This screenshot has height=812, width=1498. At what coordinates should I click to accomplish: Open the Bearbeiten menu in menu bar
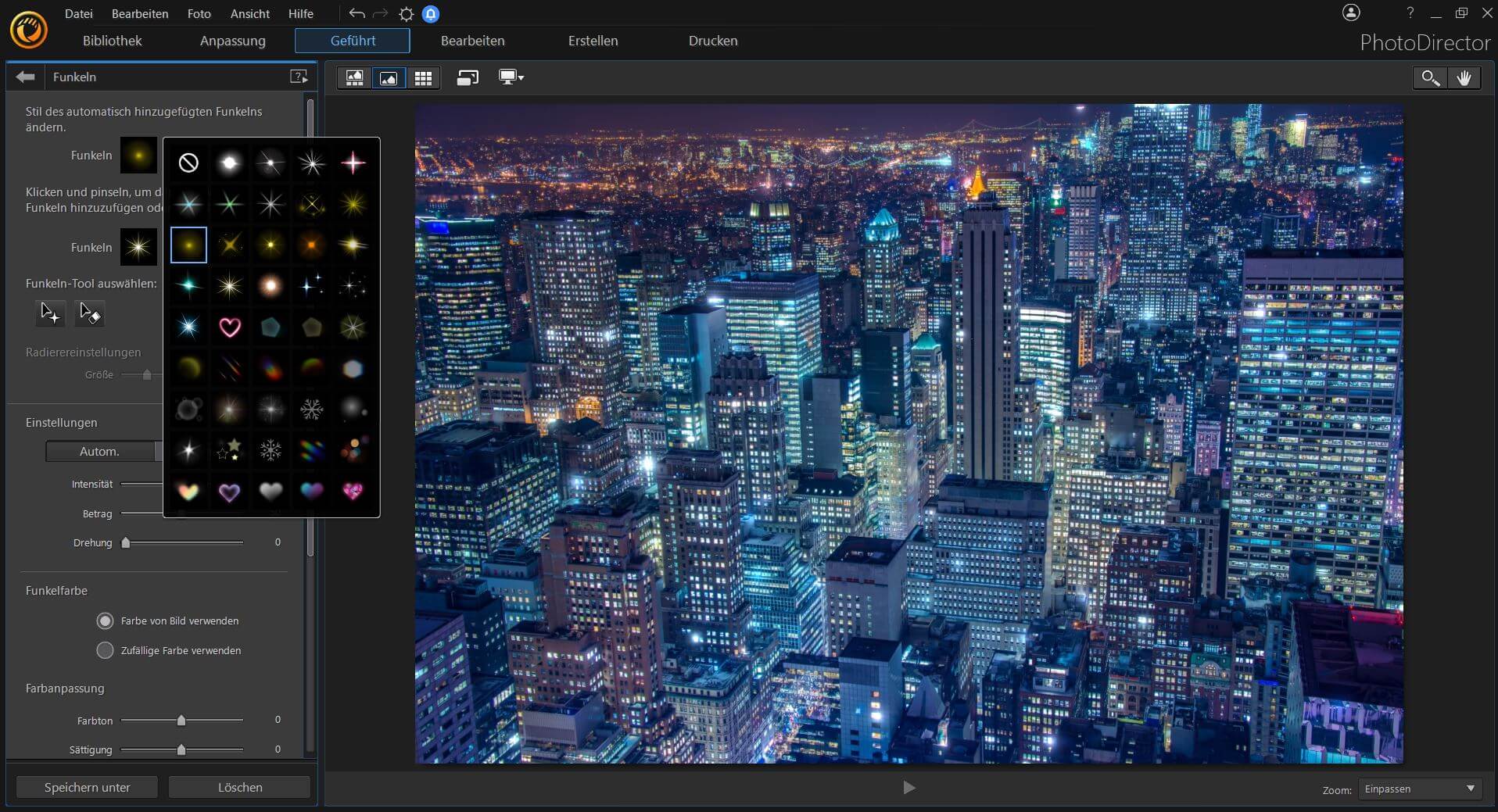click(x=140, y=13)
